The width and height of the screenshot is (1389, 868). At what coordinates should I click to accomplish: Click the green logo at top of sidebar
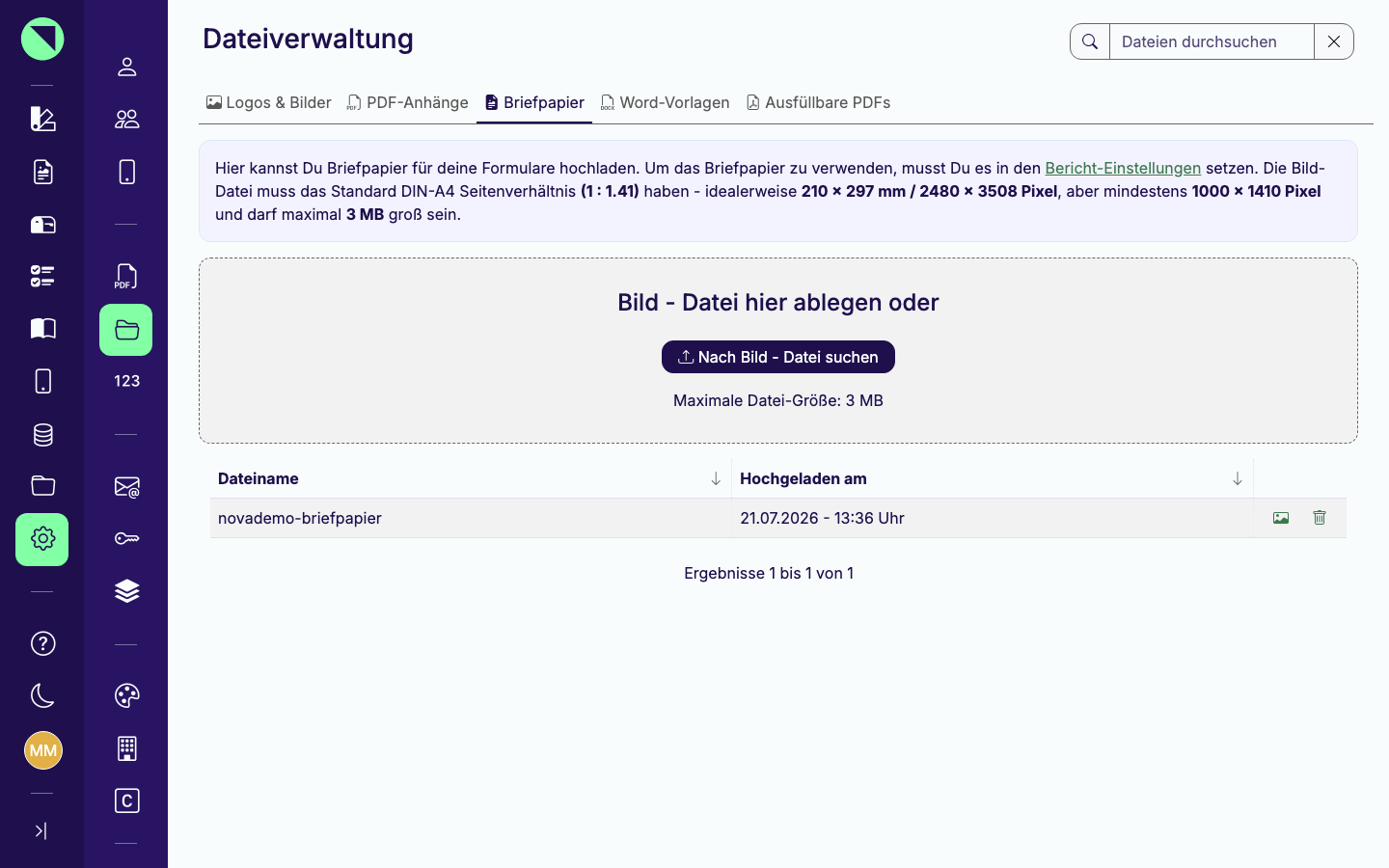coord(42,39)
